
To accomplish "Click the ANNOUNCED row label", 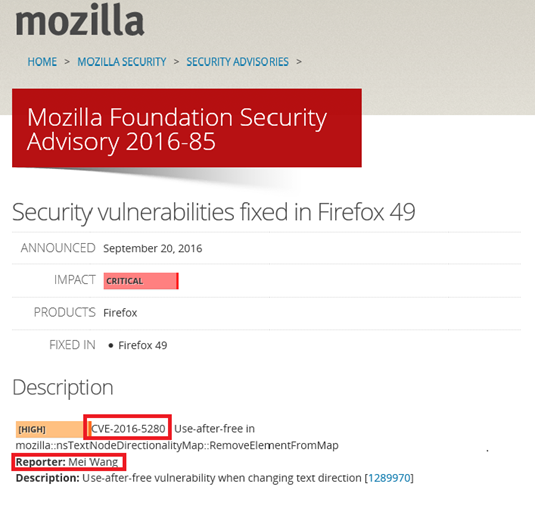I will coord(58,248).
